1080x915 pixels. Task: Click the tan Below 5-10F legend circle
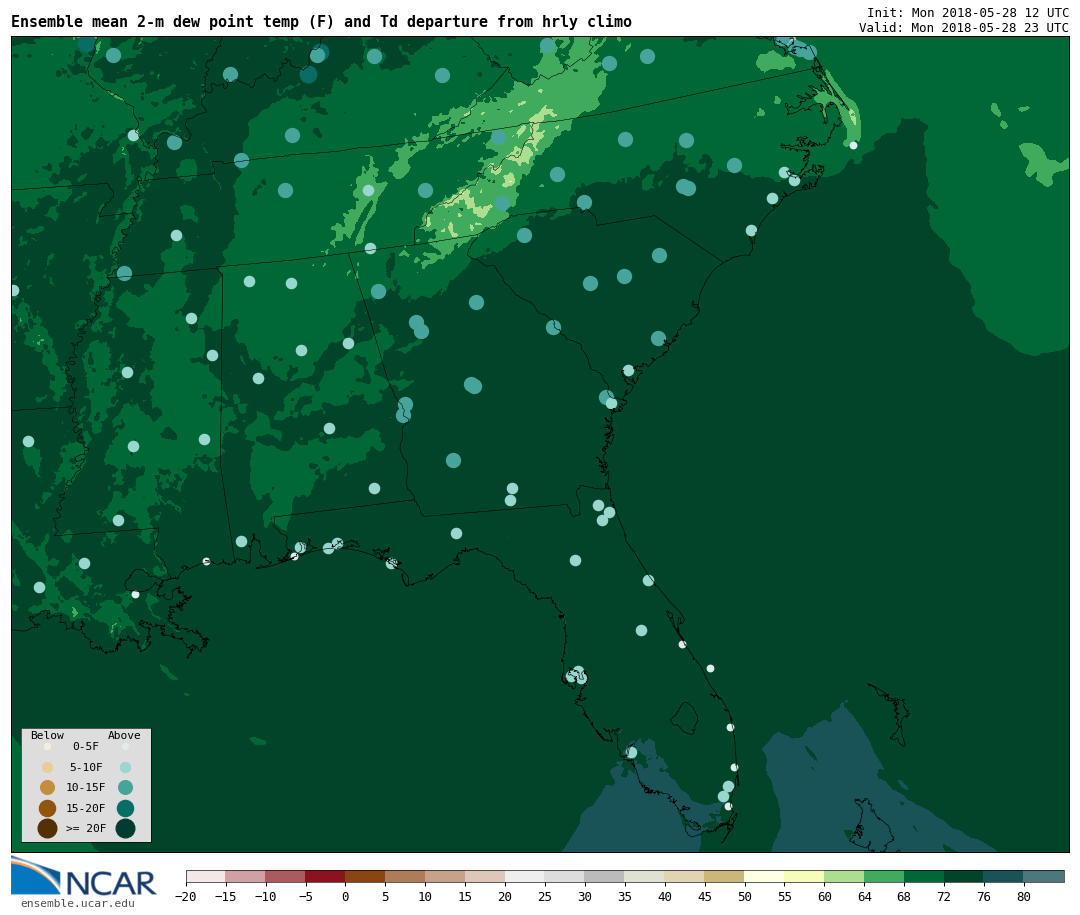pyautogui.click(x=48, y=768)
